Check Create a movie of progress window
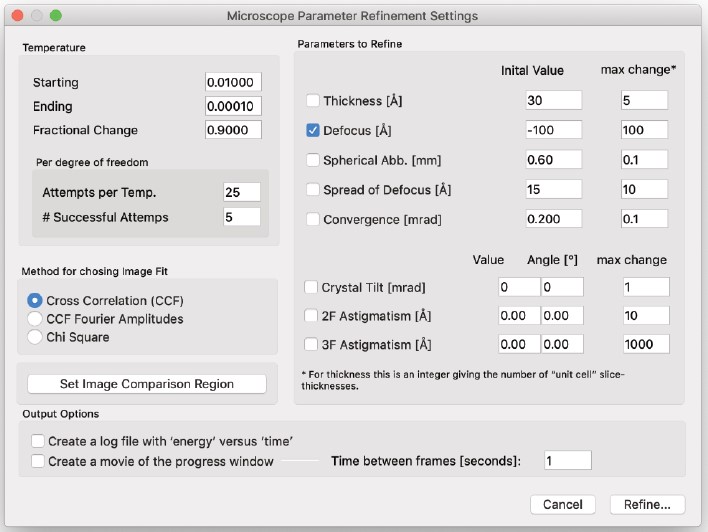Image resolution: width=708 pixels, height=532 pixels. click(x=38, y=461)
